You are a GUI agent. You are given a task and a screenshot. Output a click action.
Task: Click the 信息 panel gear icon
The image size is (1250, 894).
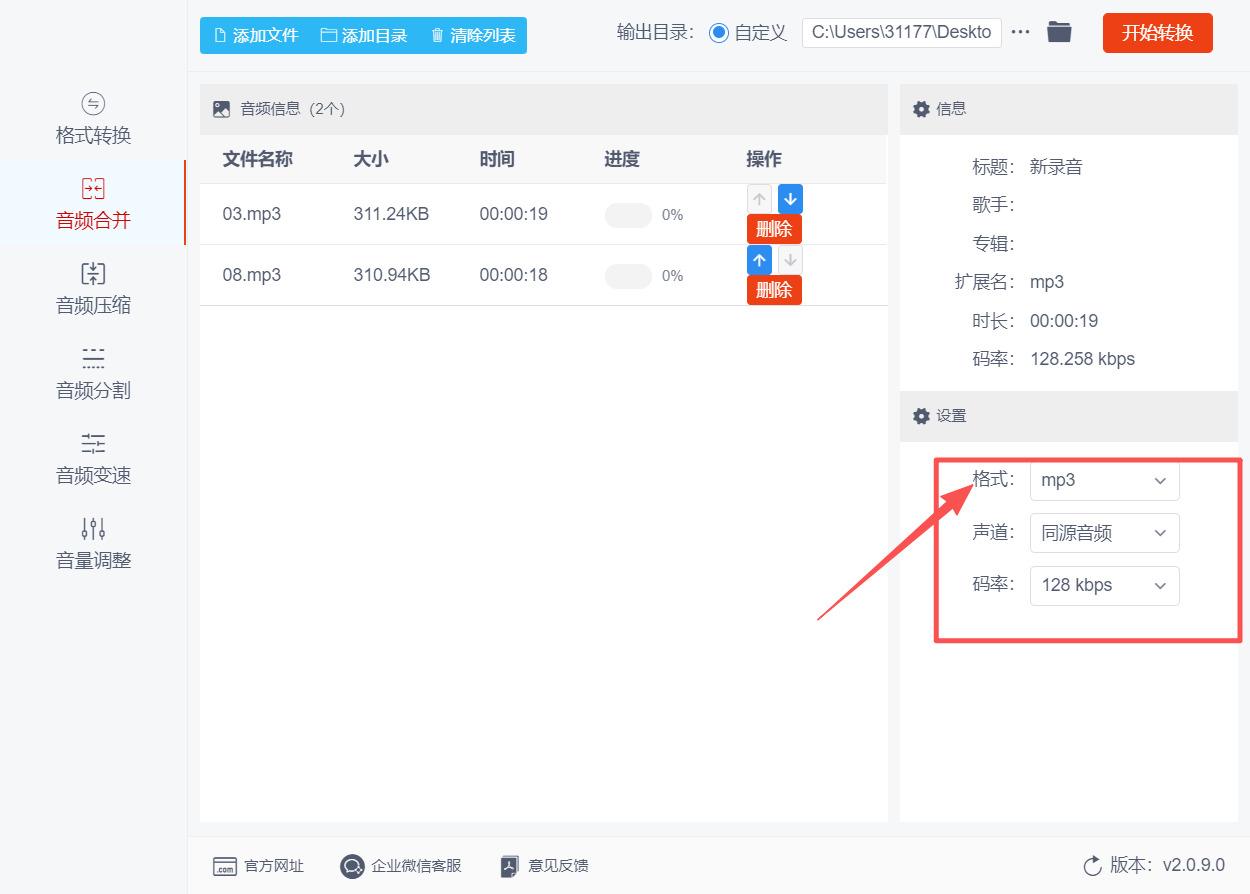[921, 109]
